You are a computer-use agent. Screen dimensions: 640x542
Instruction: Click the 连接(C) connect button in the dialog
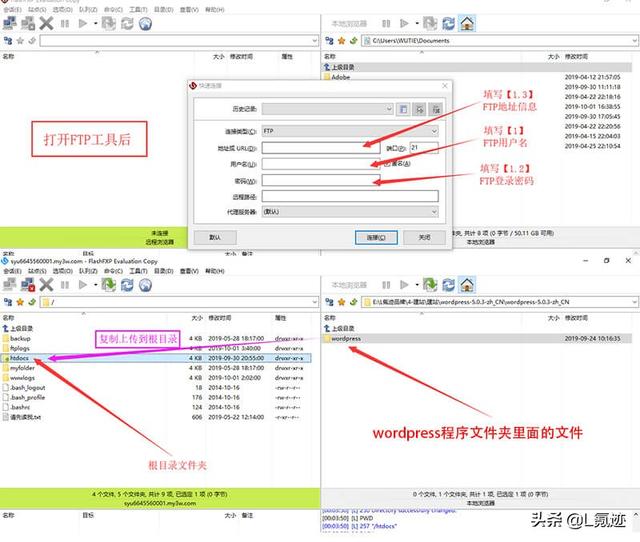[x=376, y=237]
